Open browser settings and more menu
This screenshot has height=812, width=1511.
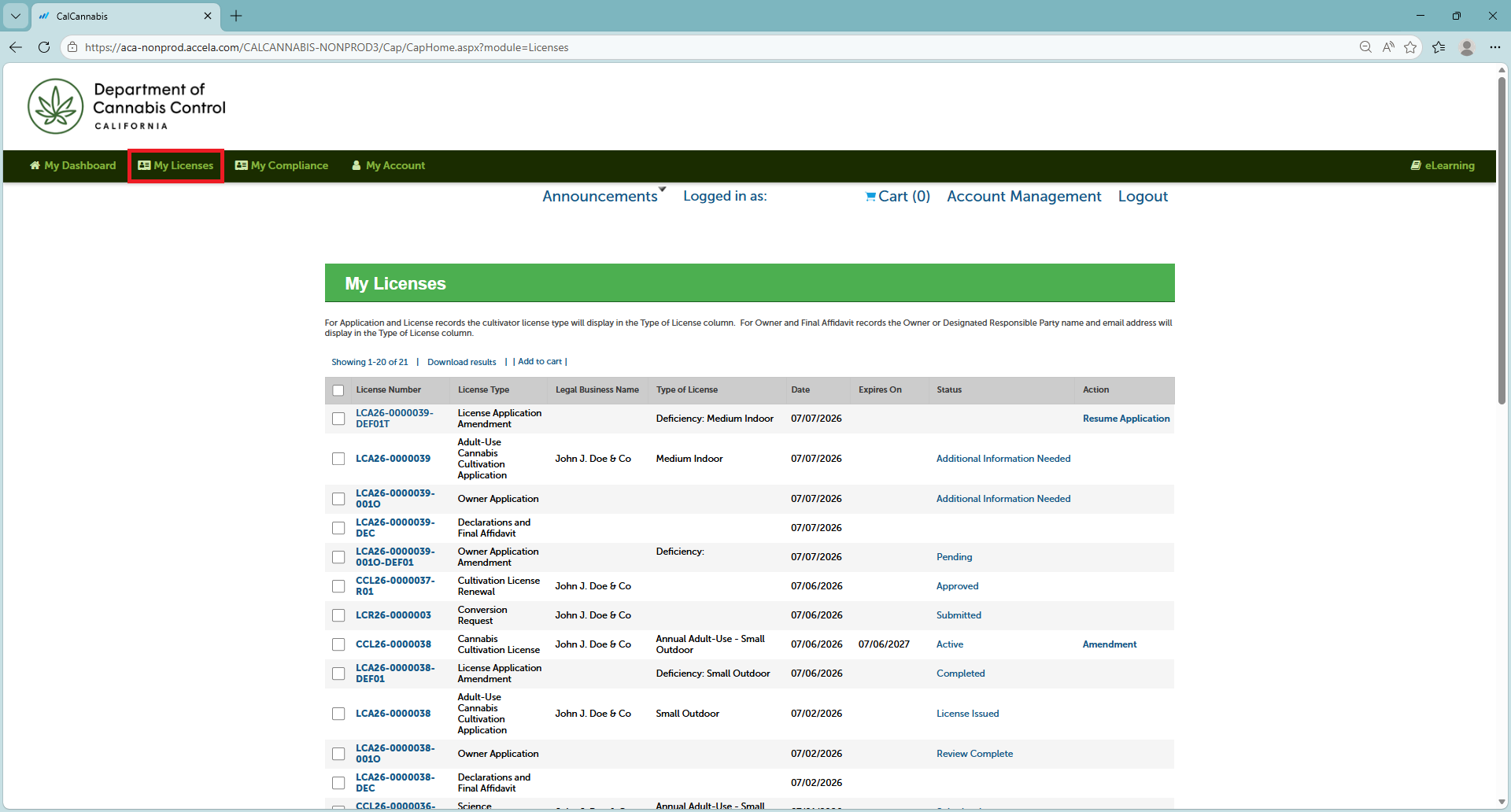tap(1495, 47)
